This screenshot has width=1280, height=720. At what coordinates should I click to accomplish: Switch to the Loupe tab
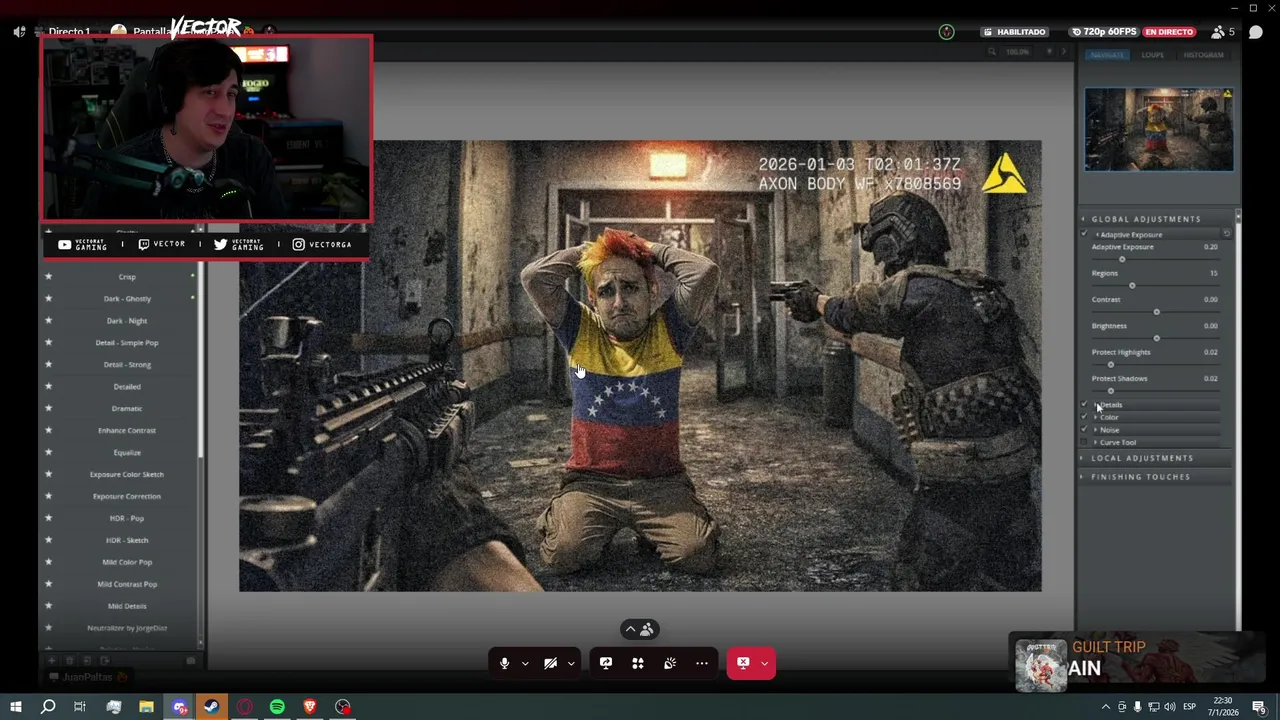tap(1153, 55)
